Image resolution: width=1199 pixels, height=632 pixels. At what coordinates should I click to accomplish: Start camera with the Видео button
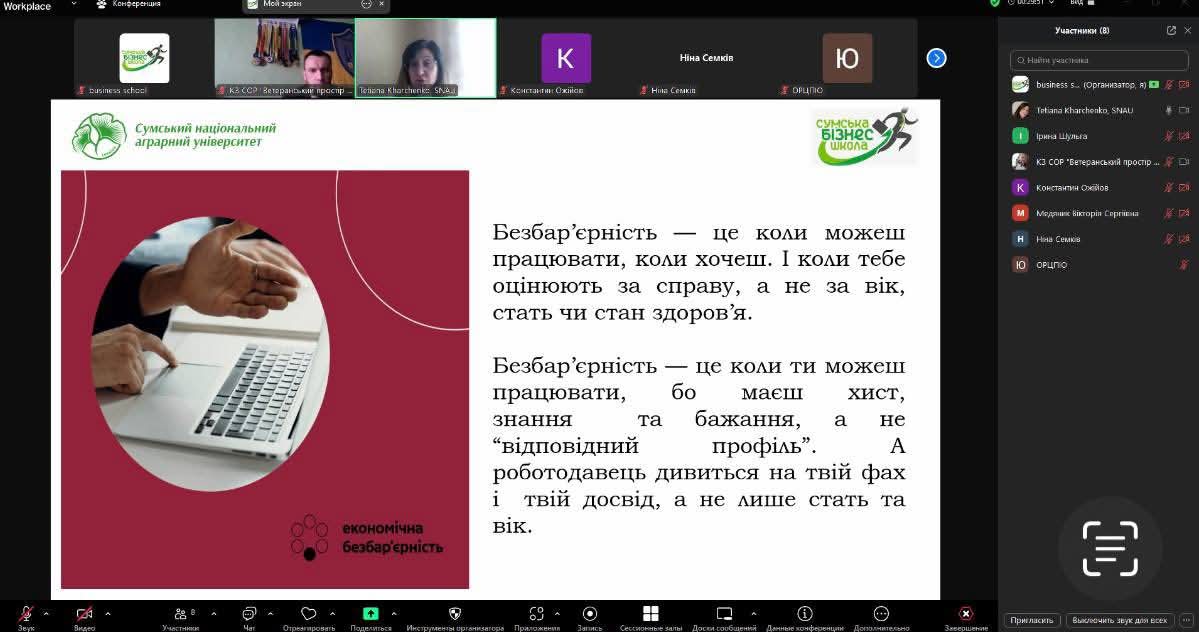84,616
